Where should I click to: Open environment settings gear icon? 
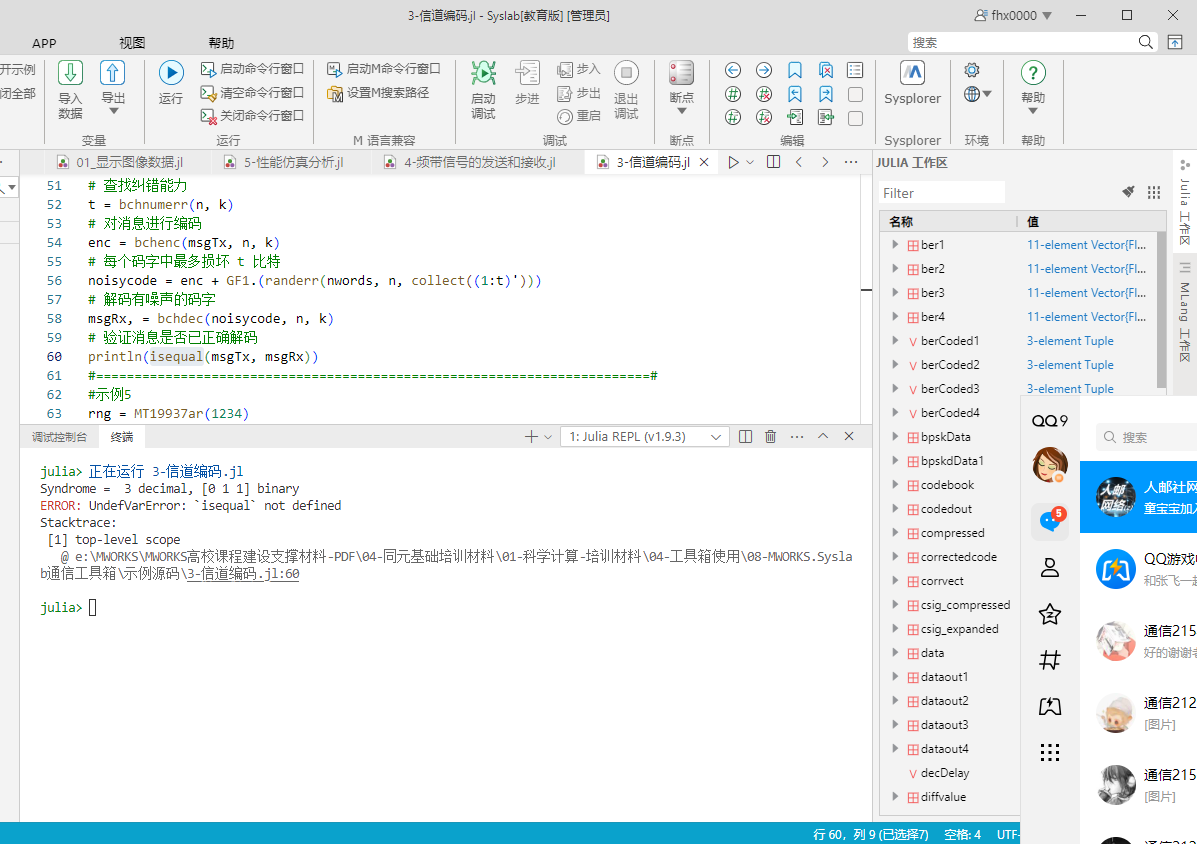click(971, 70)
